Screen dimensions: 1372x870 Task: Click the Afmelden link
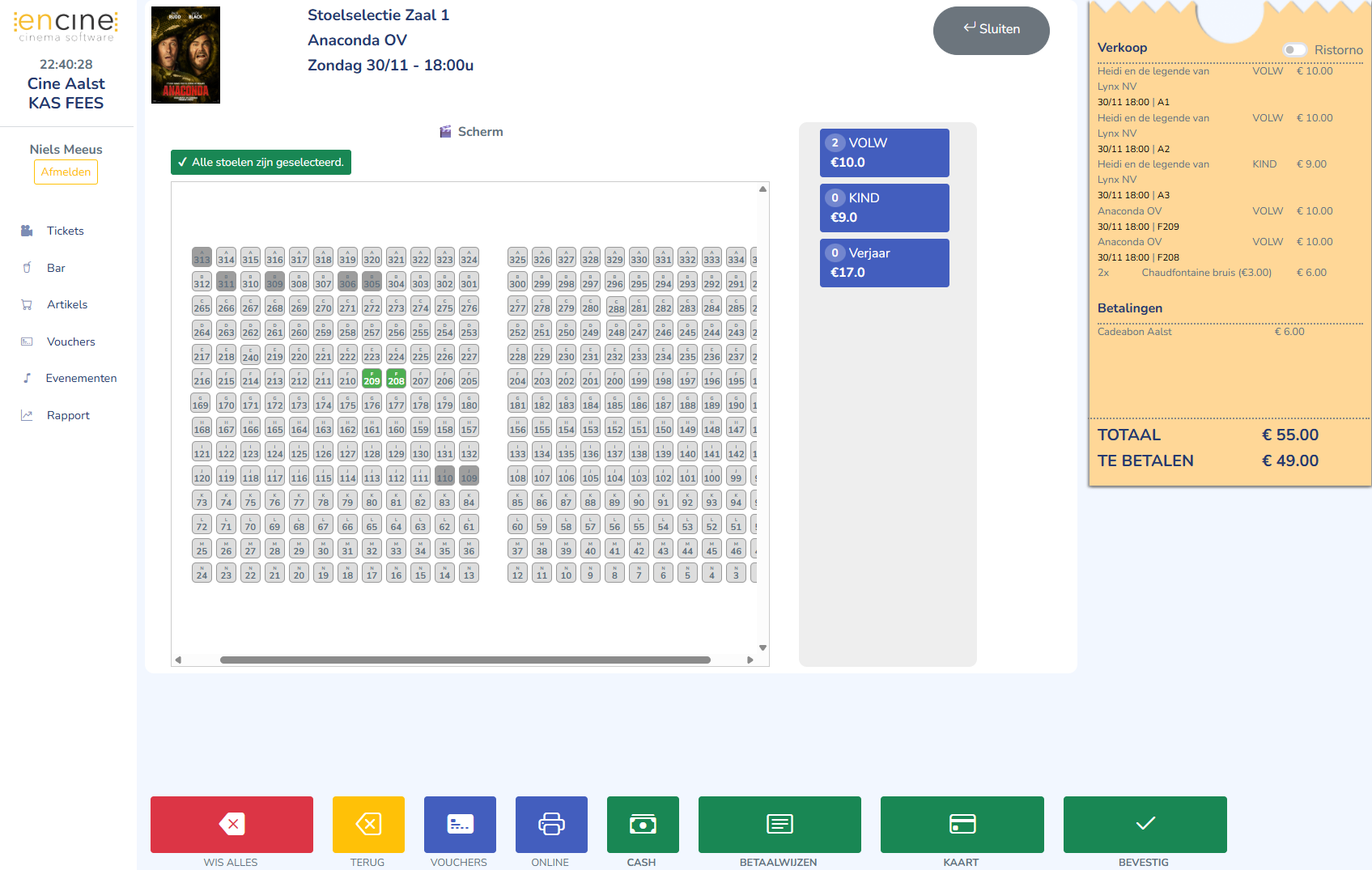click(66, 172)
